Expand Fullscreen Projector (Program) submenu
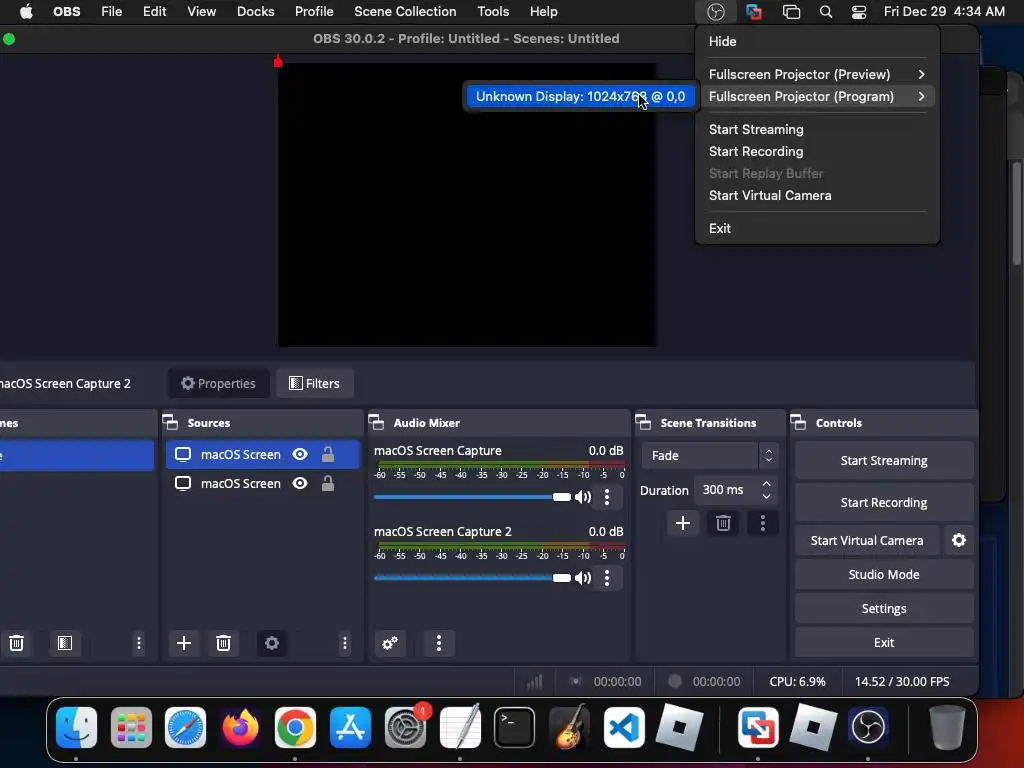This screenshot has height=768, width=1024. [816, 97]
